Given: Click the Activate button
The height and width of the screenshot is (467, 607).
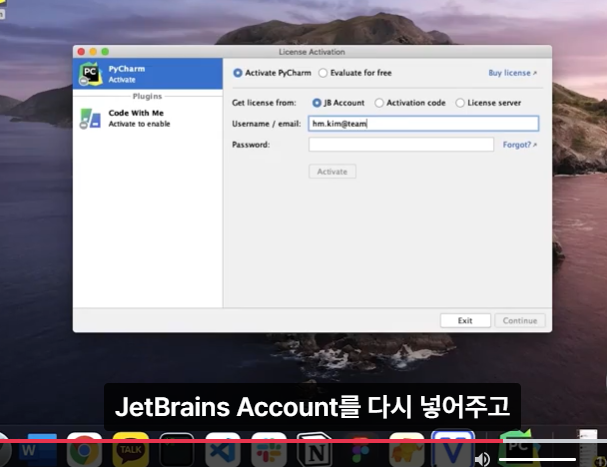Looking at the screenshot, I should tap(332, 172).
